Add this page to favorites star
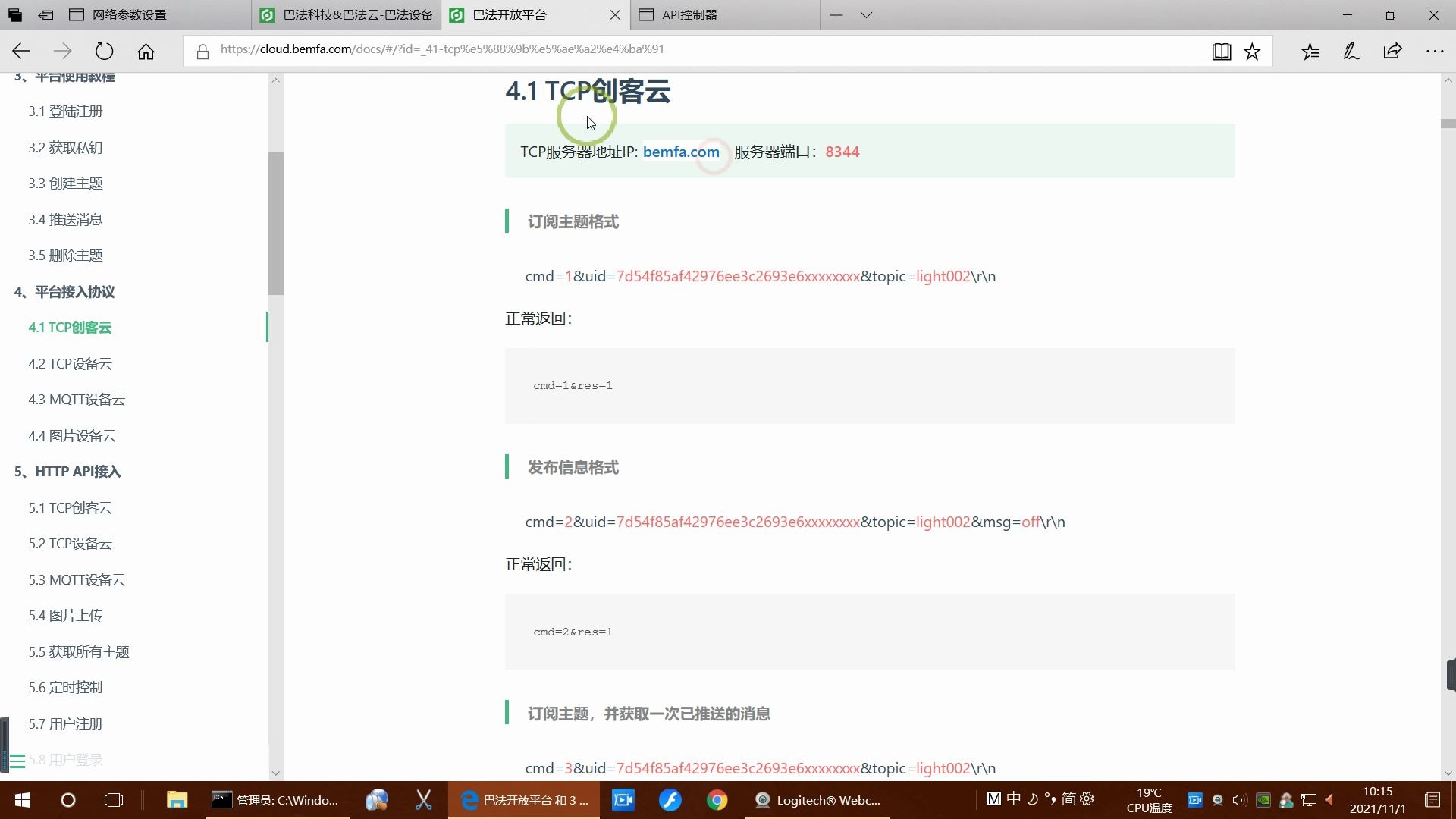Screen dimensions: 1456x819 click(1252, 51)
